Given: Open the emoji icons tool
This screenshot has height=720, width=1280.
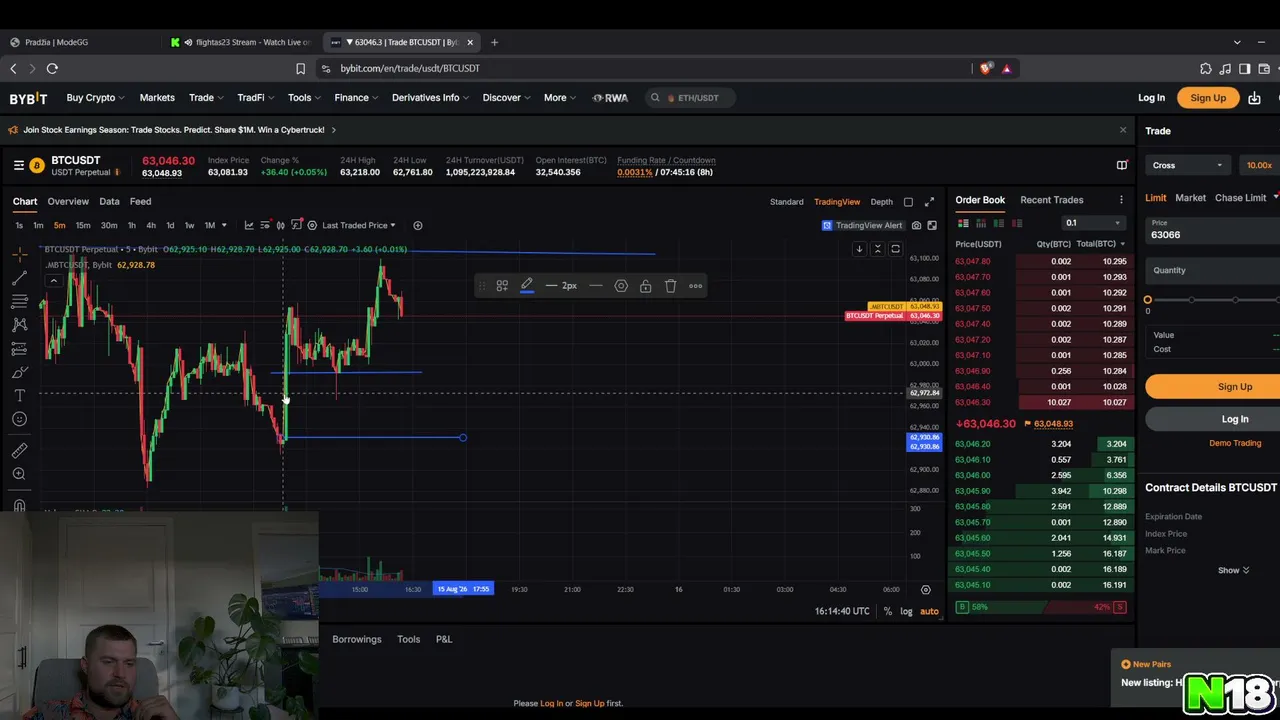Looking at the screenshot, I should [19, 419].
